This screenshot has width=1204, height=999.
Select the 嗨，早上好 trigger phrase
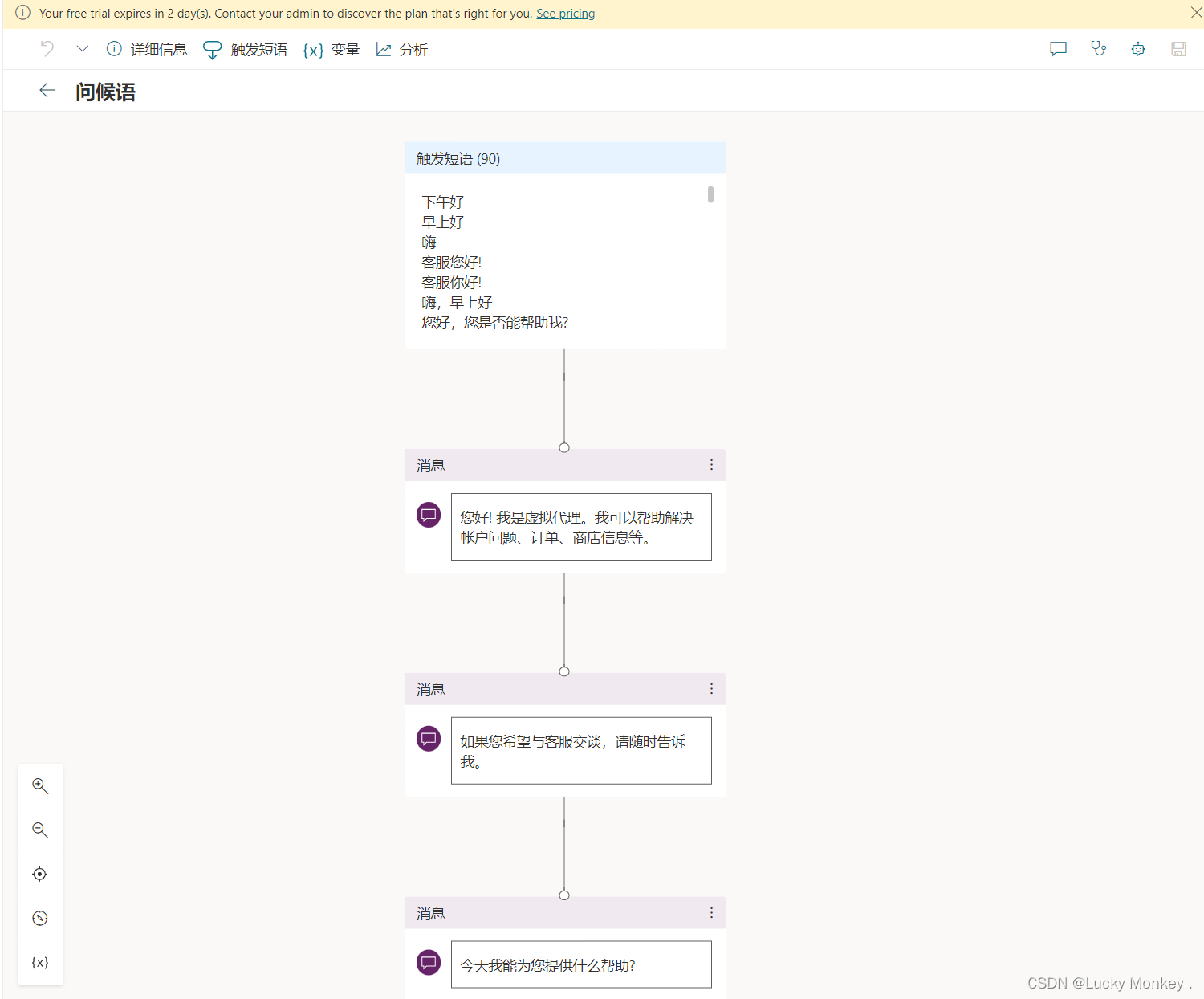point(457,302)
